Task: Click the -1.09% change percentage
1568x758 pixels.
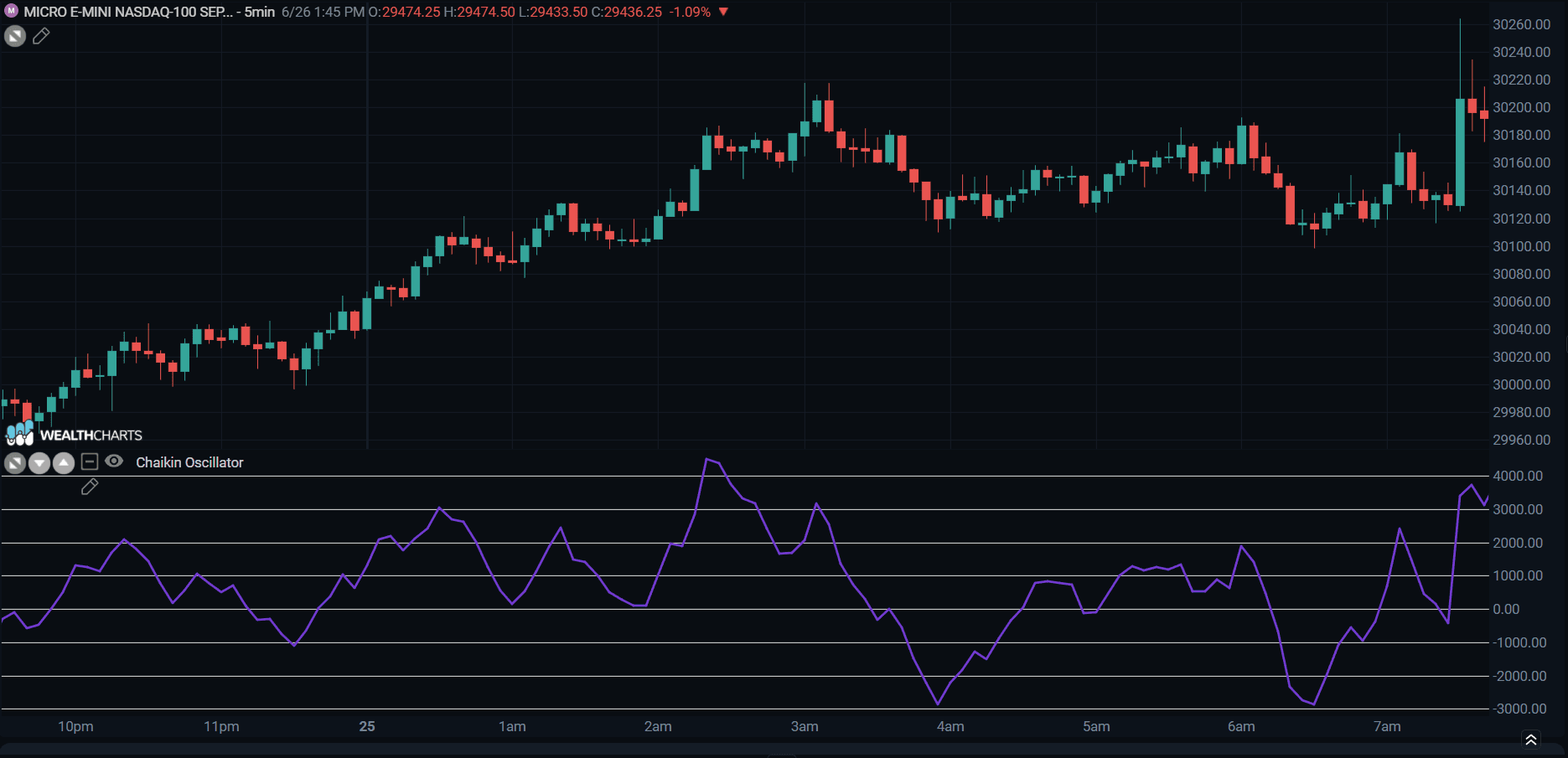Action: (690, 12)
